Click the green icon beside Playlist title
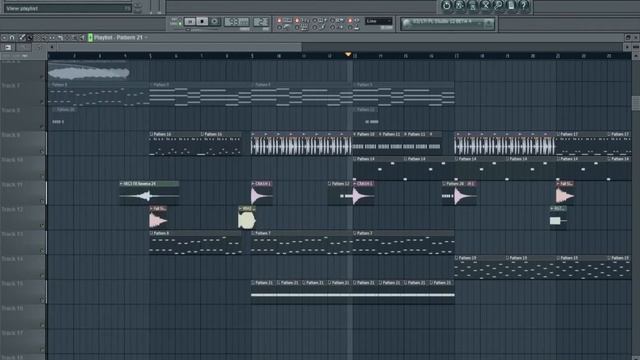 (x=90, y=38)
